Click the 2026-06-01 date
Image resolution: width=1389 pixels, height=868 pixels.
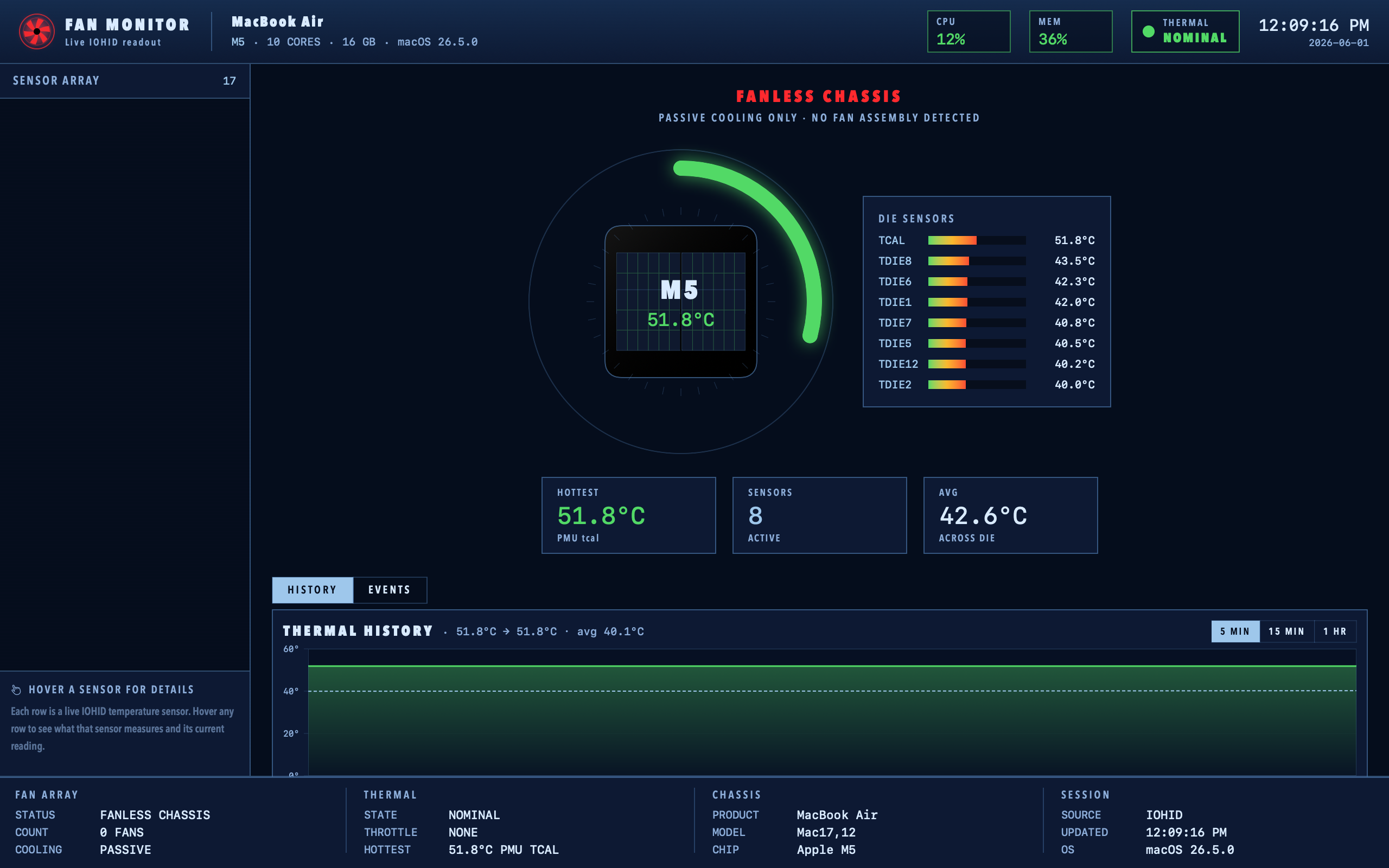(1339, 43)
